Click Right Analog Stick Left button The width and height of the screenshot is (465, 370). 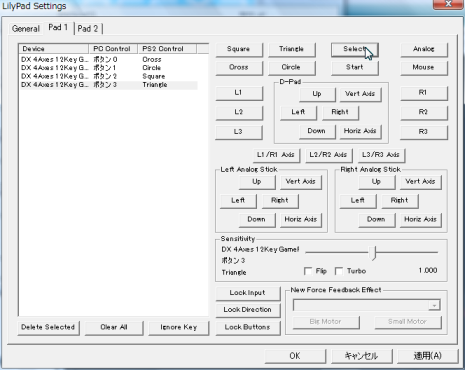(x=358, y=201)
